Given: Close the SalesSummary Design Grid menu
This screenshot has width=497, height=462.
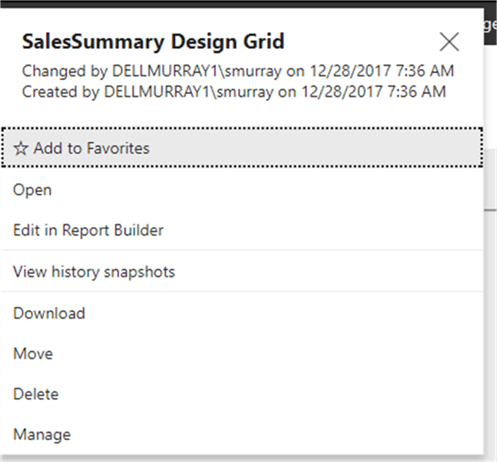Looking at the screenshot, I should [449, 42].
